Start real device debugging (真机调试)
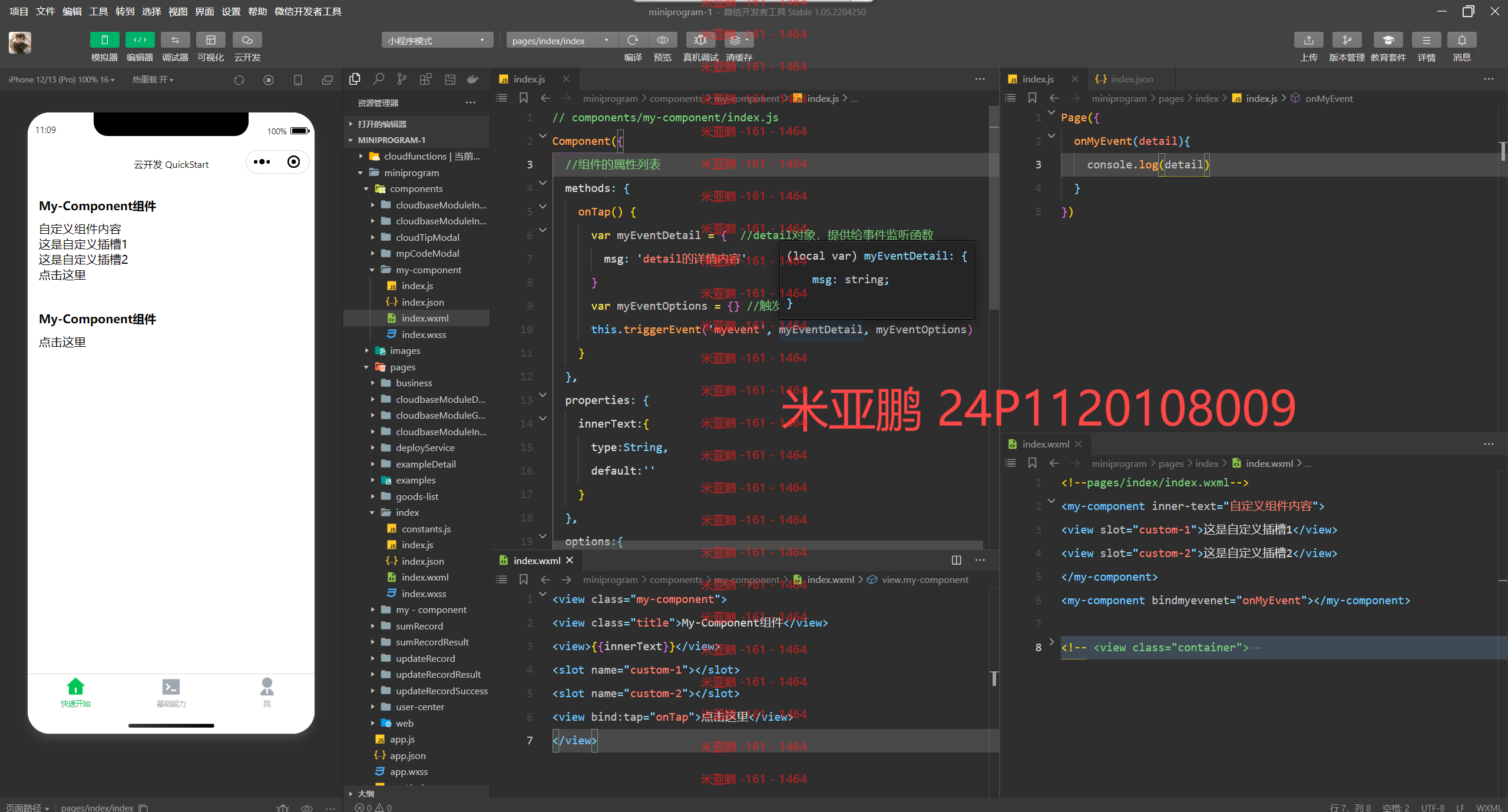This screenshot has width=1508, height=812. click(x=700, y=40)
